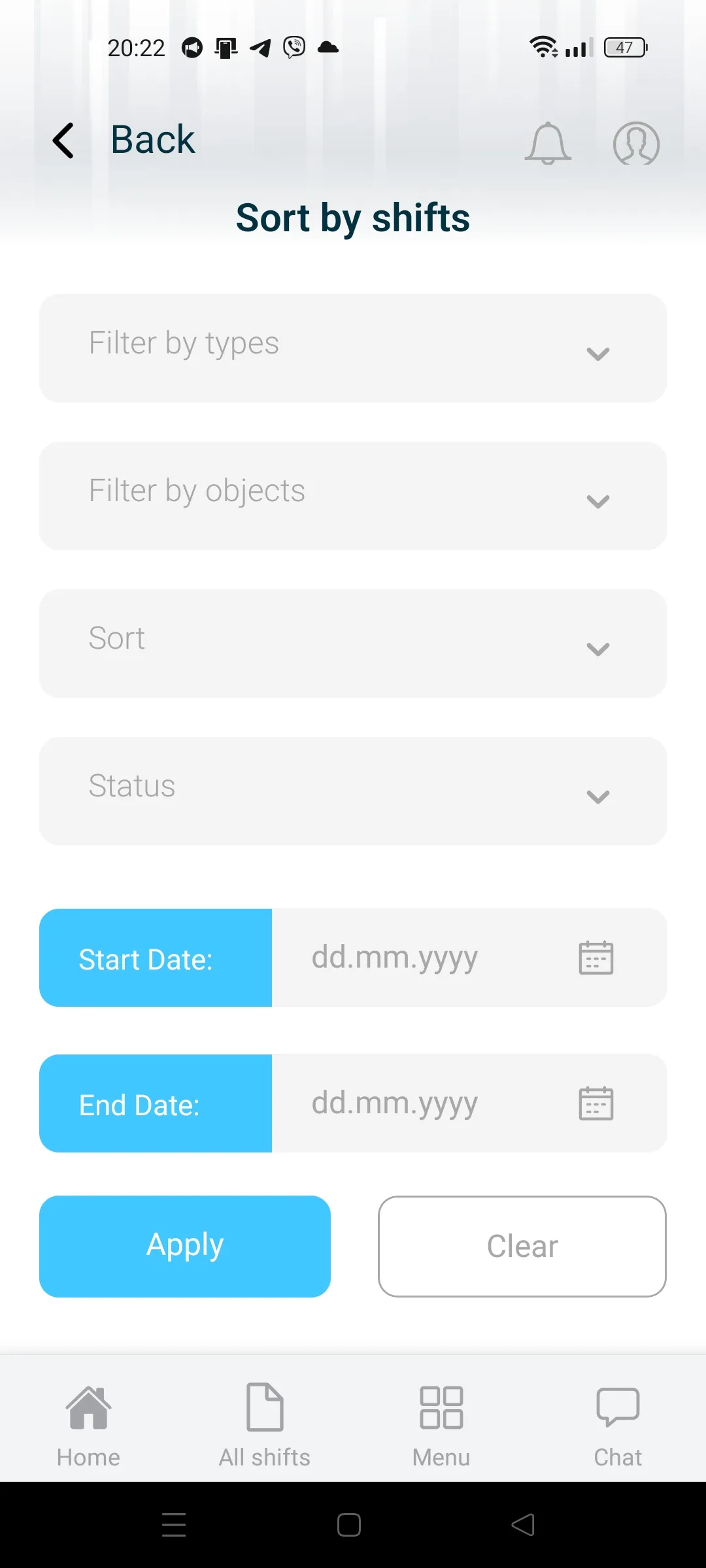Expand the Filter by types dropdown

click(353, 348)
